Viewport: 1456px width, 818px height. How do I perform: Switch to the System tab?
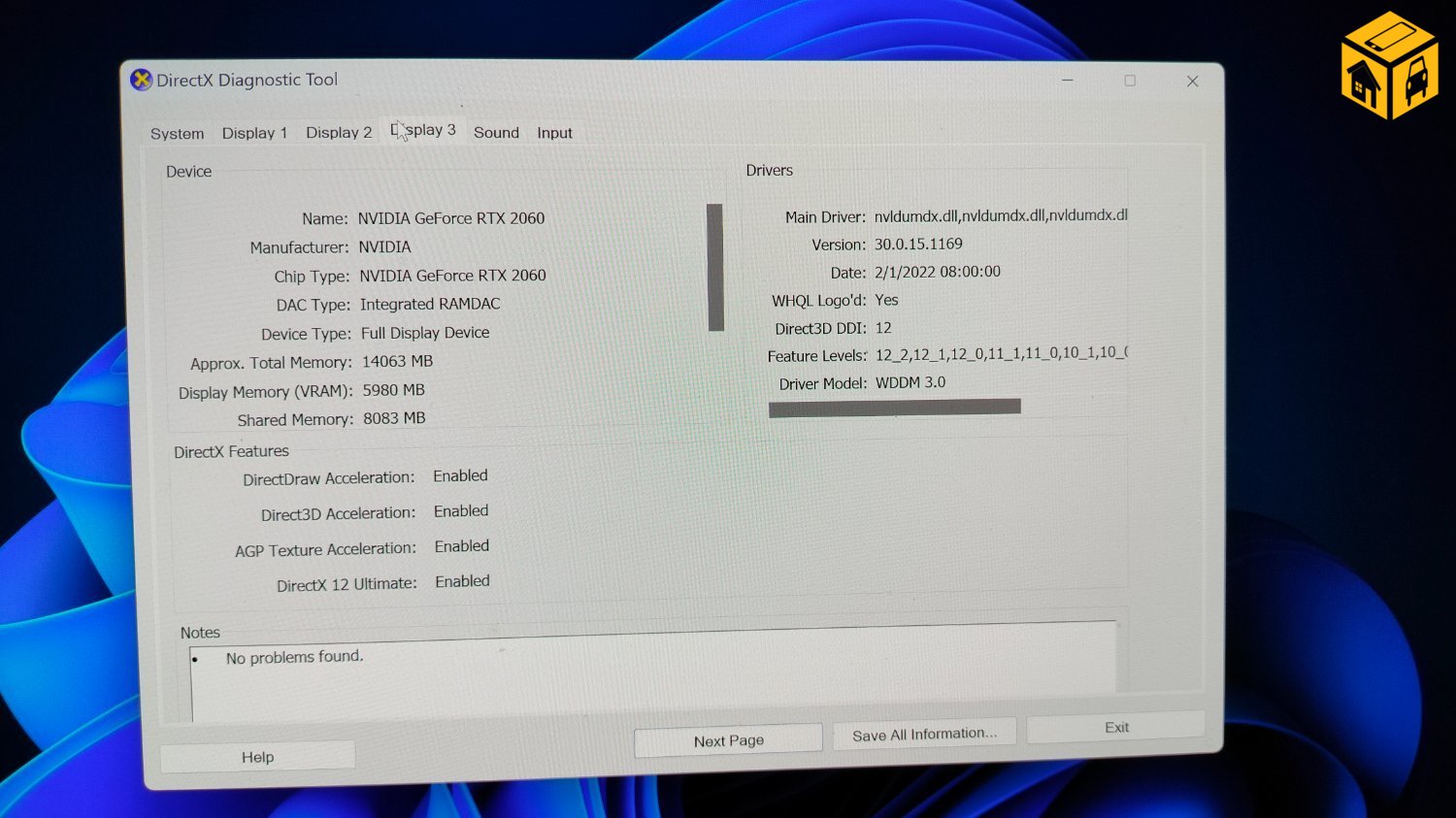click(177, 133)
